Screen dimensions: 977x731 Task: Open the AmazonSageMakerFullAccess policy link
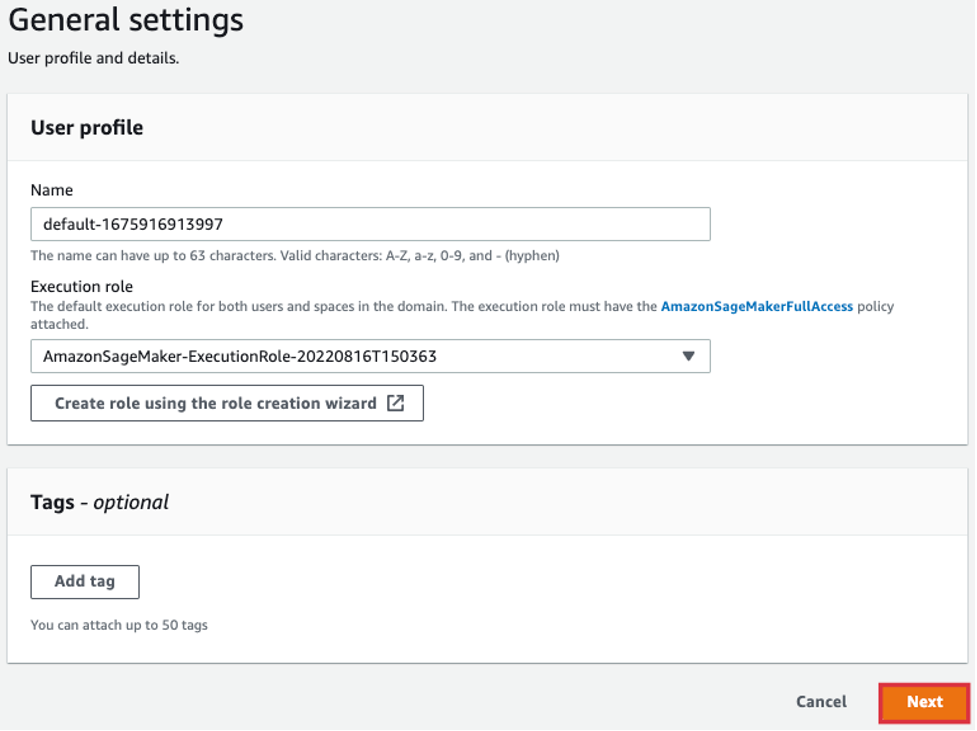click(757, 307)
